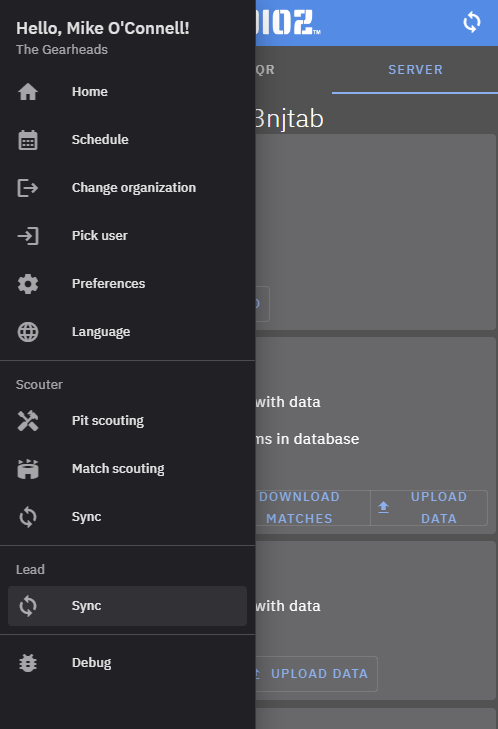Click the Change organization exit icon
The image size is (498, 729).
28,188
